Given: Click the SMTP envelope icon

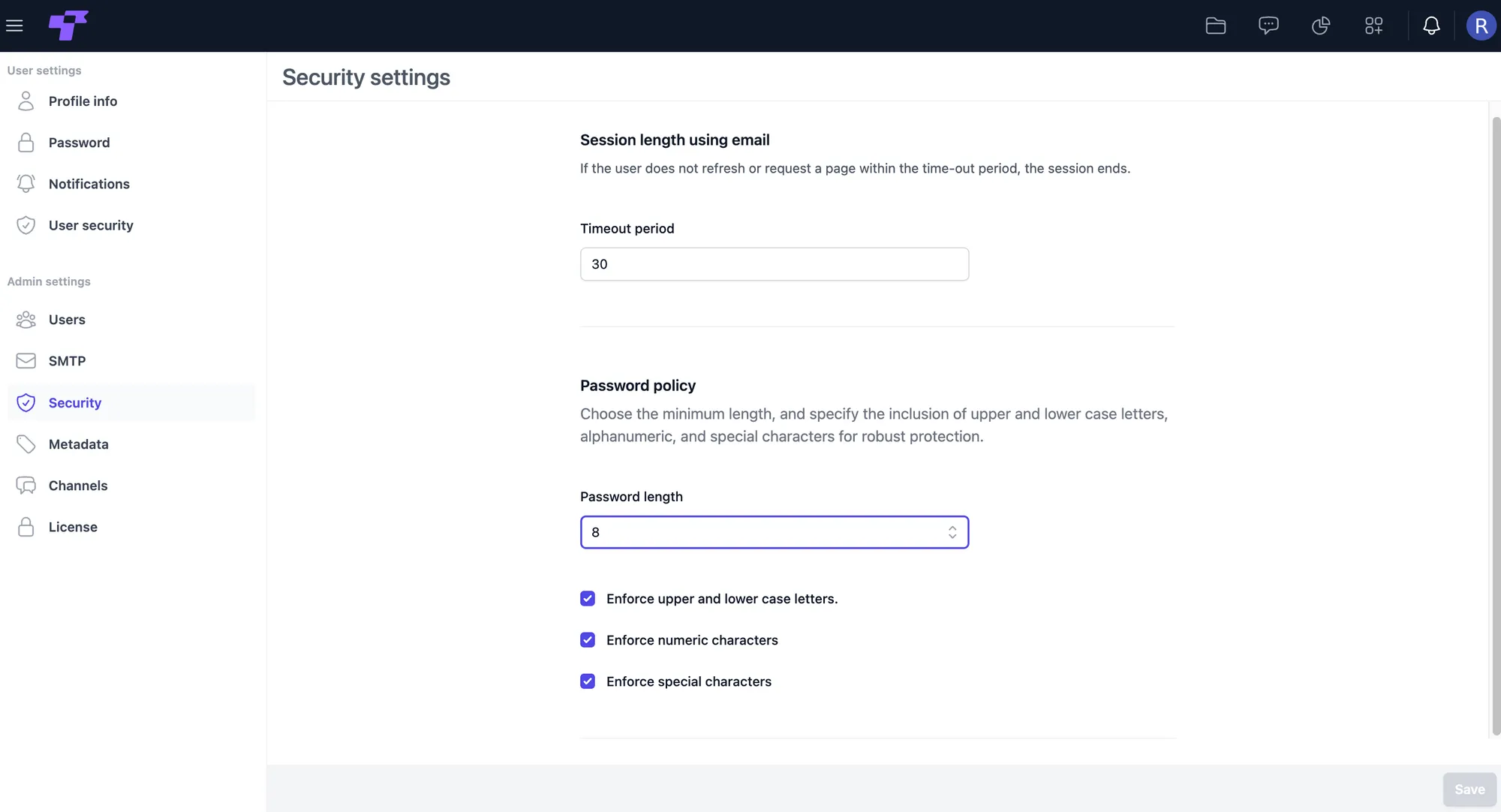Looking at the screenshot, I should click(x=26, y=361).
